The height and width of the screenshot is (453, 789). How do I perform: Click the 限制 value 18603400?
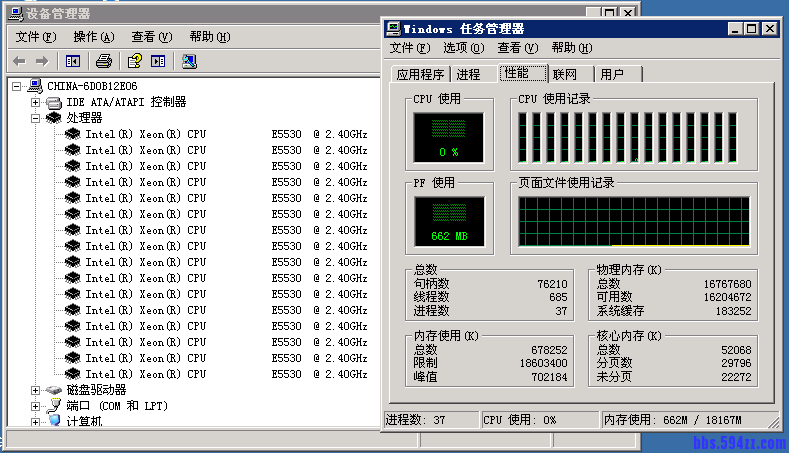(x=543, y=363)
